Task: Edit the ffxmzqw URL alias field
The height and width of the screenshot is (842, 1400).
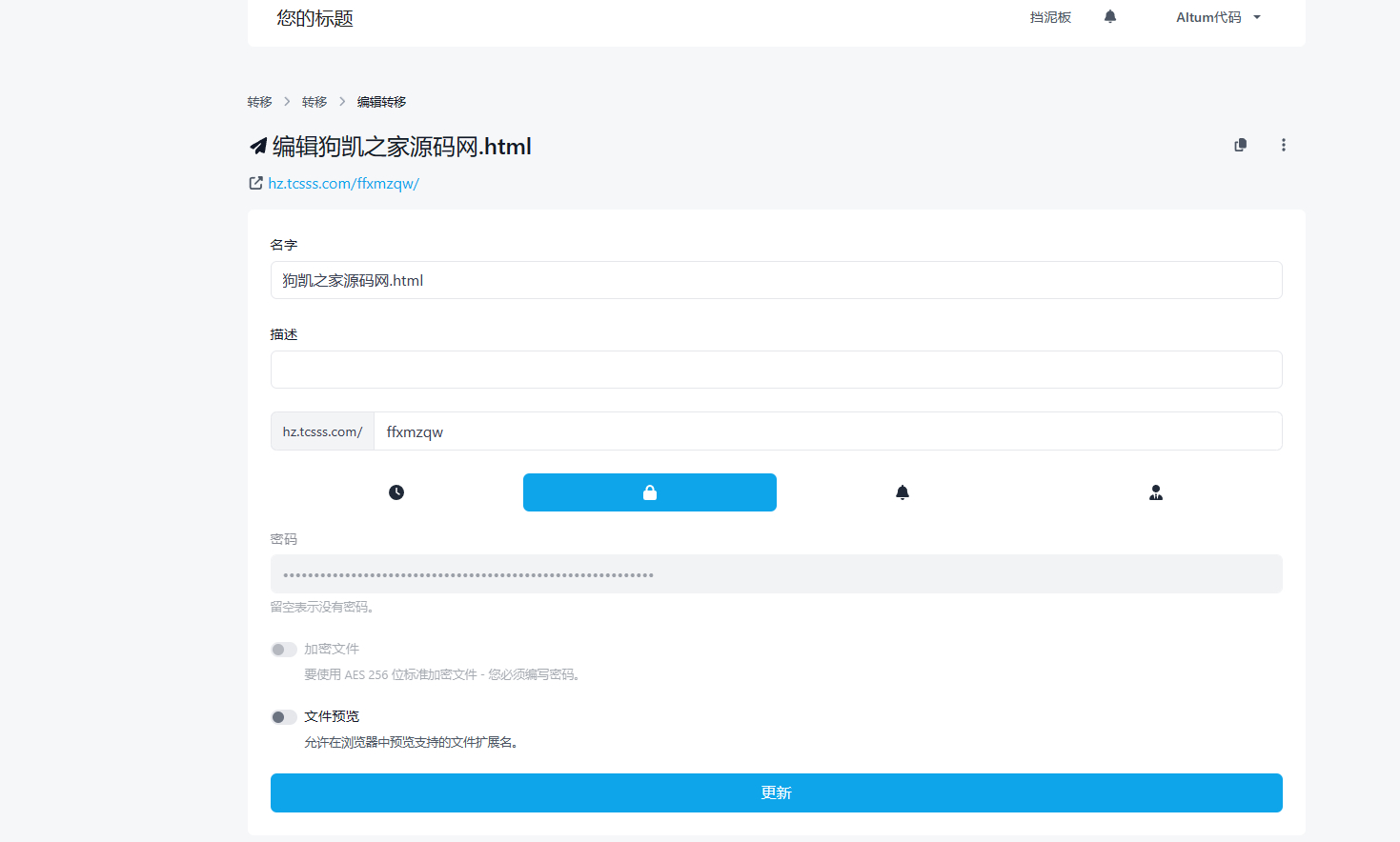Action: coord(828,431)
